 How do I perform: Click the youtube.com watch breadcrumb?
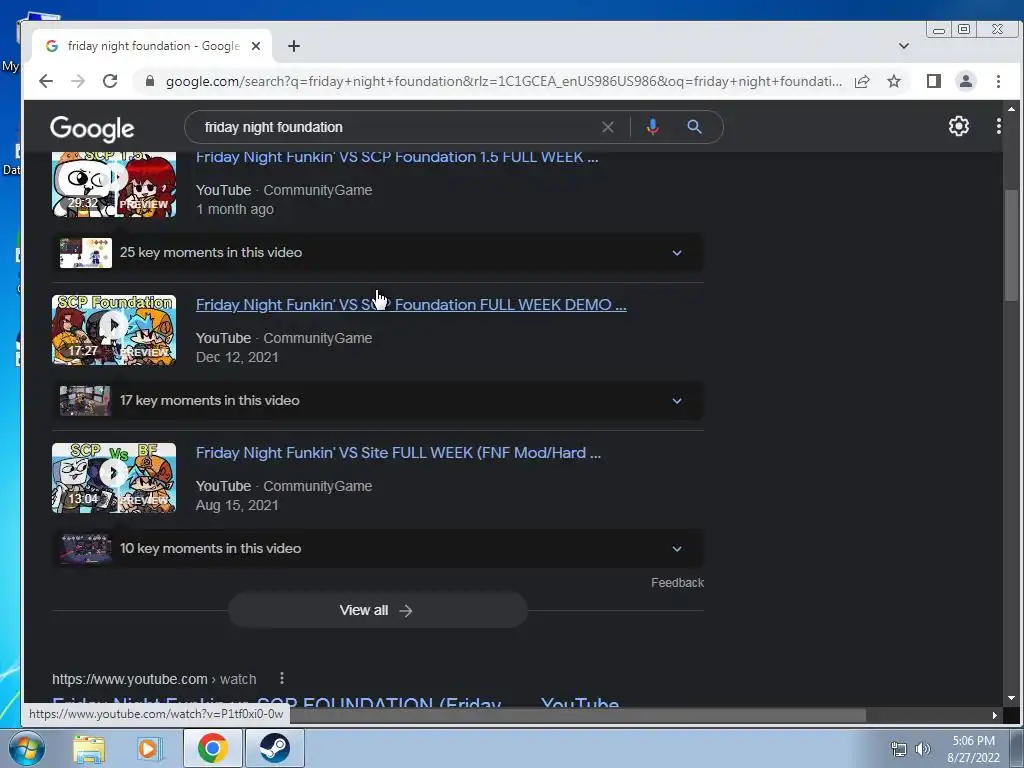click(154, 679)
